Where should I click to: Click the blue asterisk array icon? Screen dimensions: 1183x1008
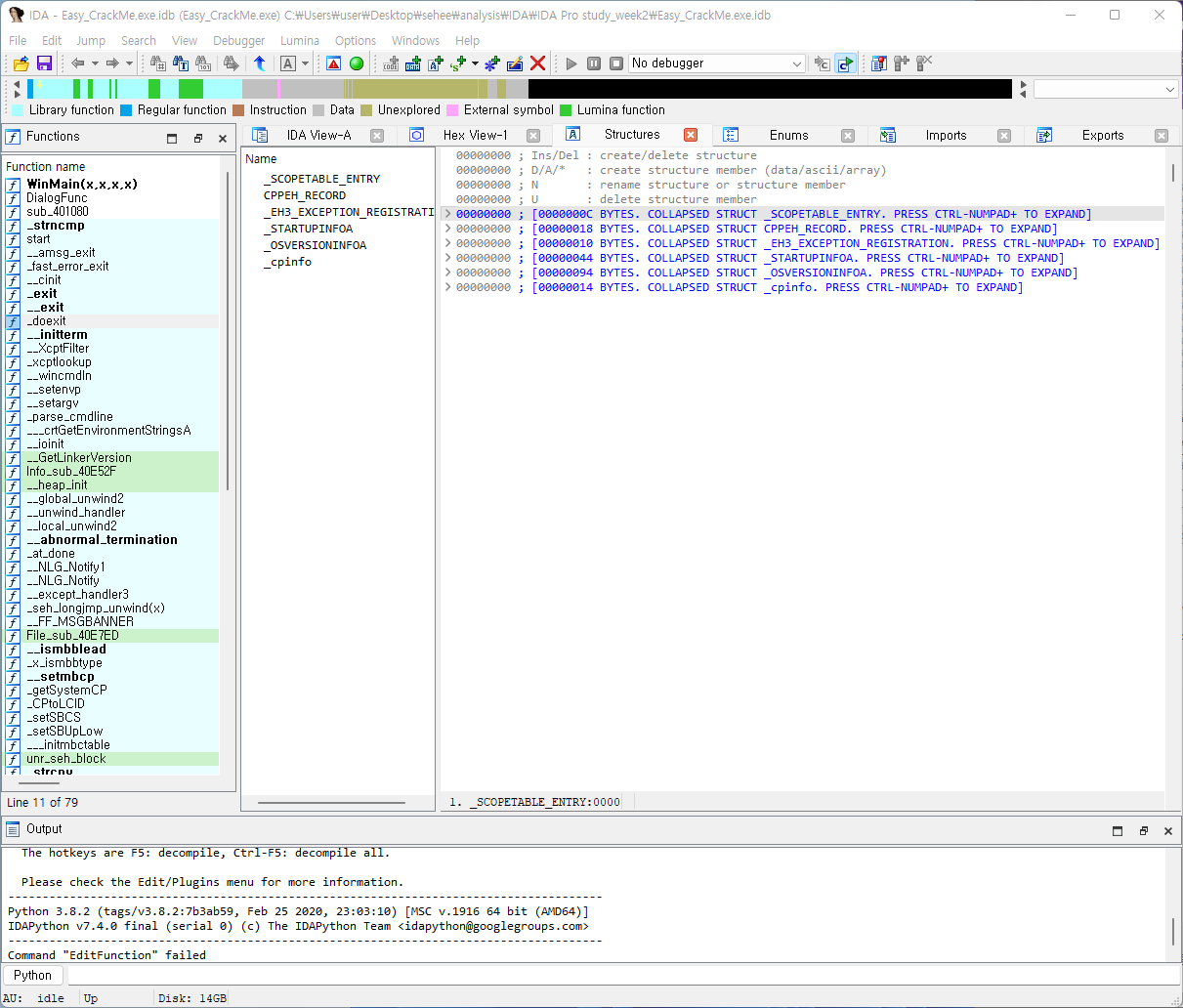click(x=492, y=63)
